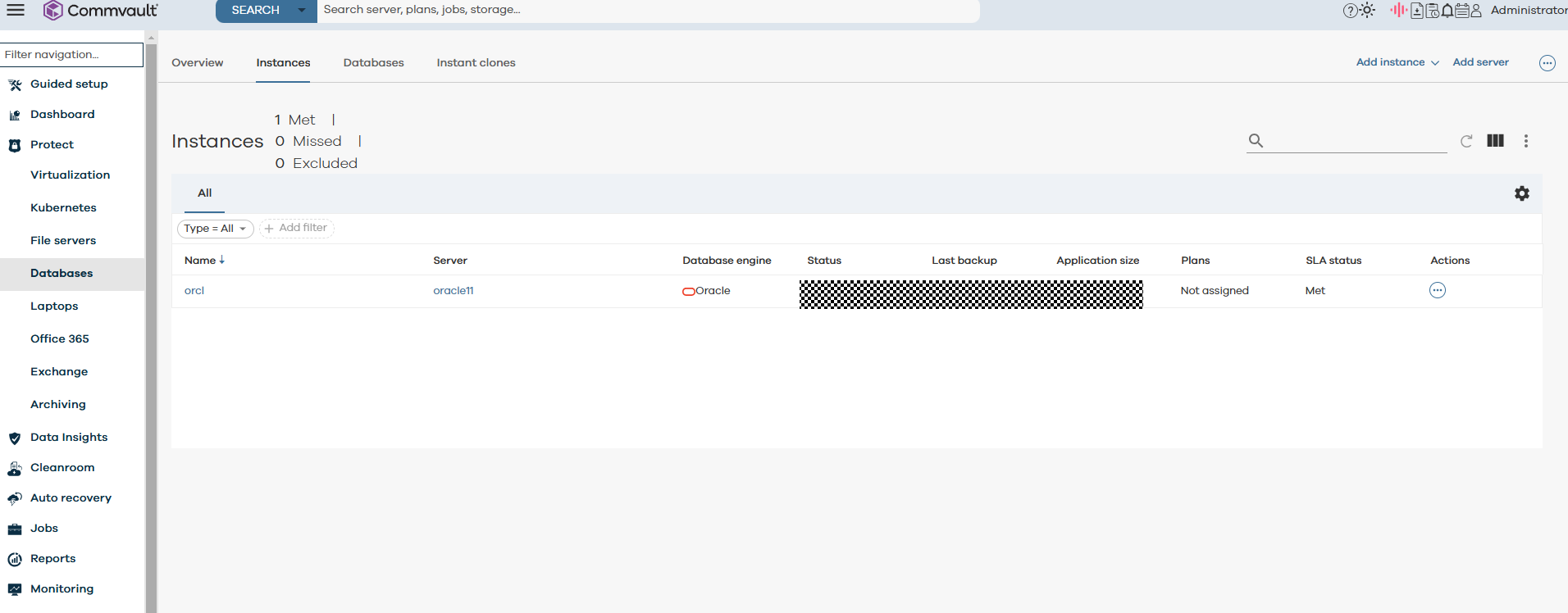Open the calendar icon in top bar
1568x613 pixels.
(x=1461, y=11)
